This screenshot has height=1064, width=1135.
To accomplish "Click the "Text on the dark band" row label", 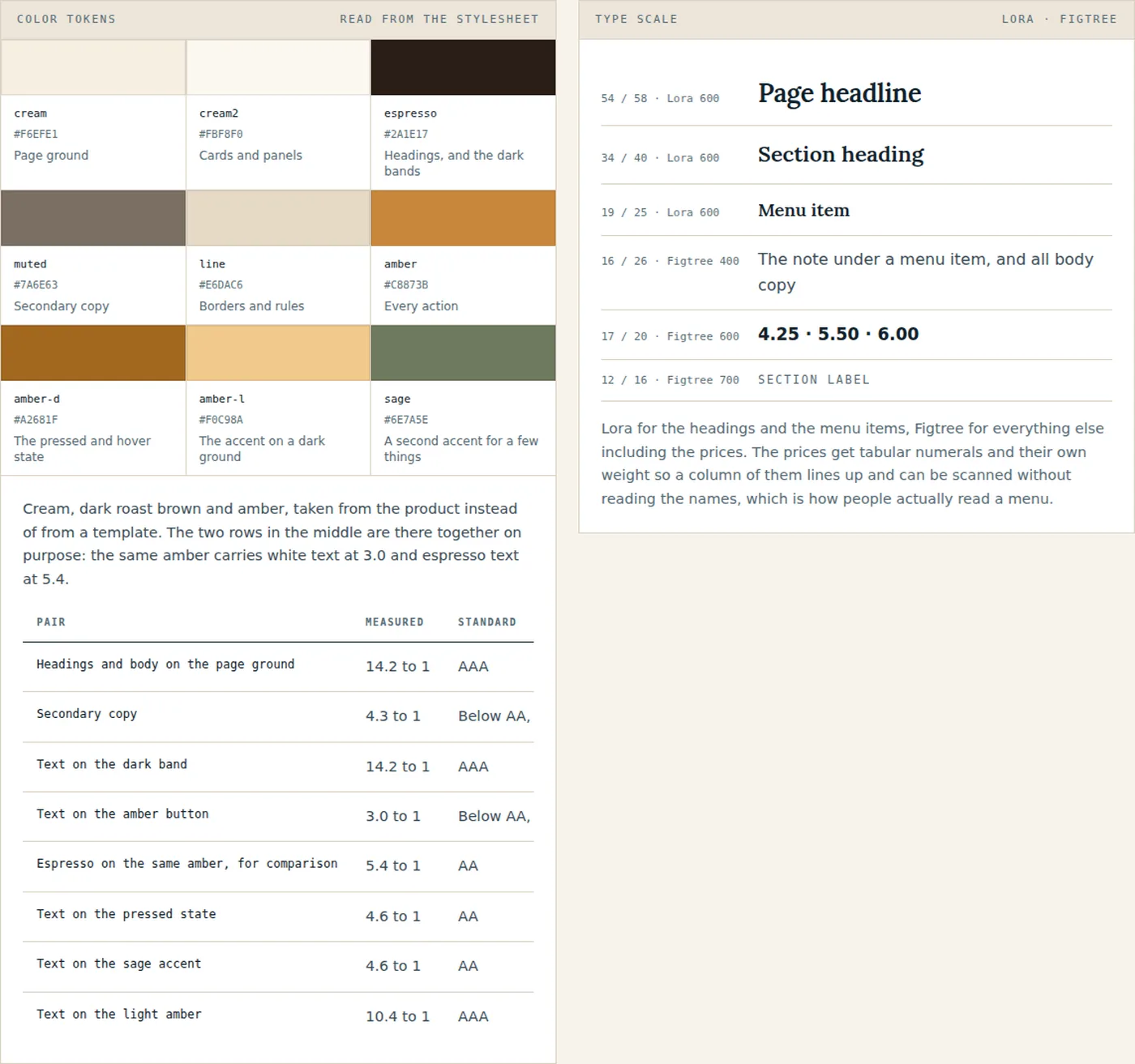I will click(x=112, y=764).
